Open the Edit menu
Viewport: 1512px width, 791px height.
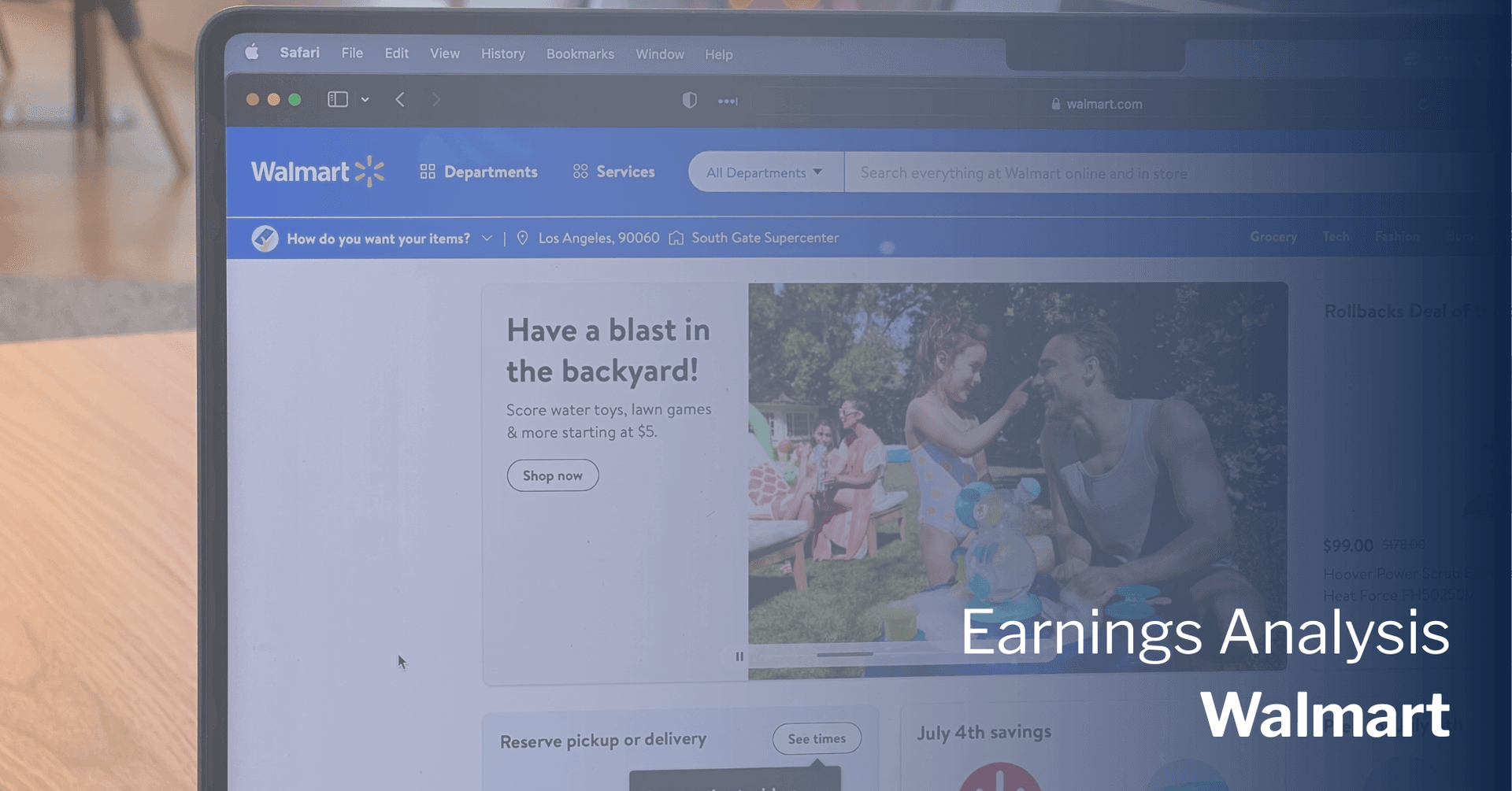(x=396, y=54)
